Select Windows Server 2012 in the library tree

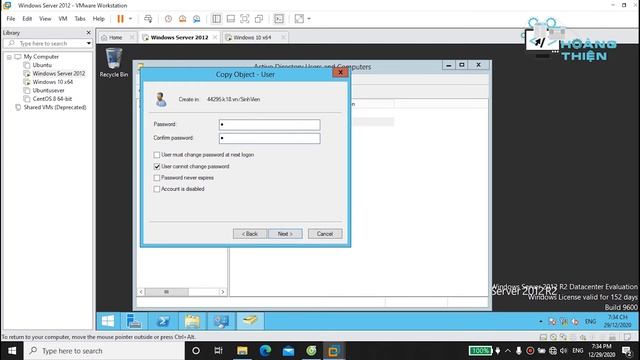59,73
